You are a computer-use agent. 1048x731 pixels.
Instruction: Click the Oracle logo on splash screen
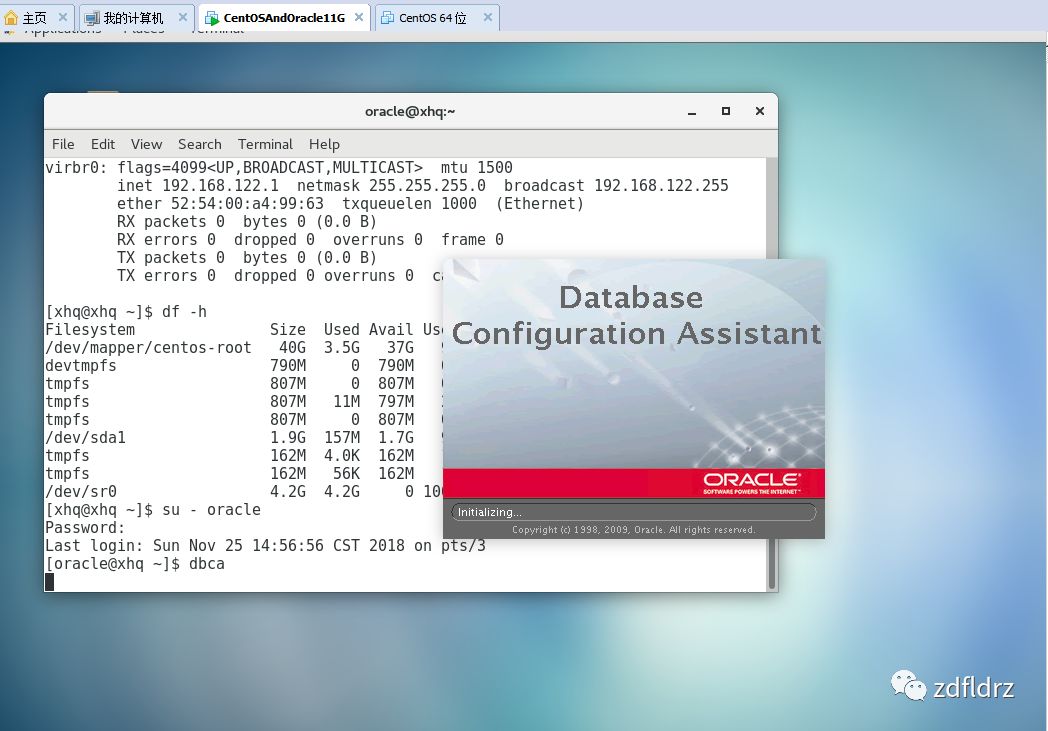pos(751,482)
